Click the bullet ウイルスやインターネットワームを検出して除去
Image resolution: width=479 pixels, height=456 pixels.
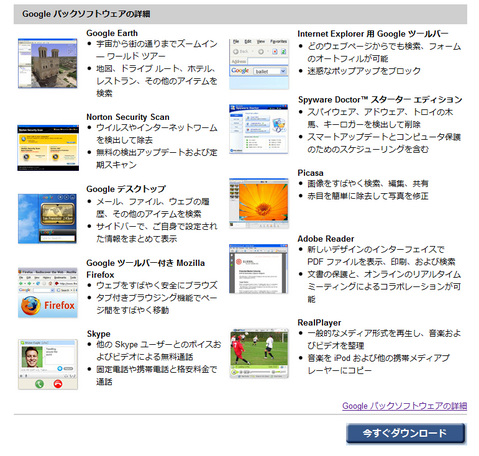pos(157,134)
